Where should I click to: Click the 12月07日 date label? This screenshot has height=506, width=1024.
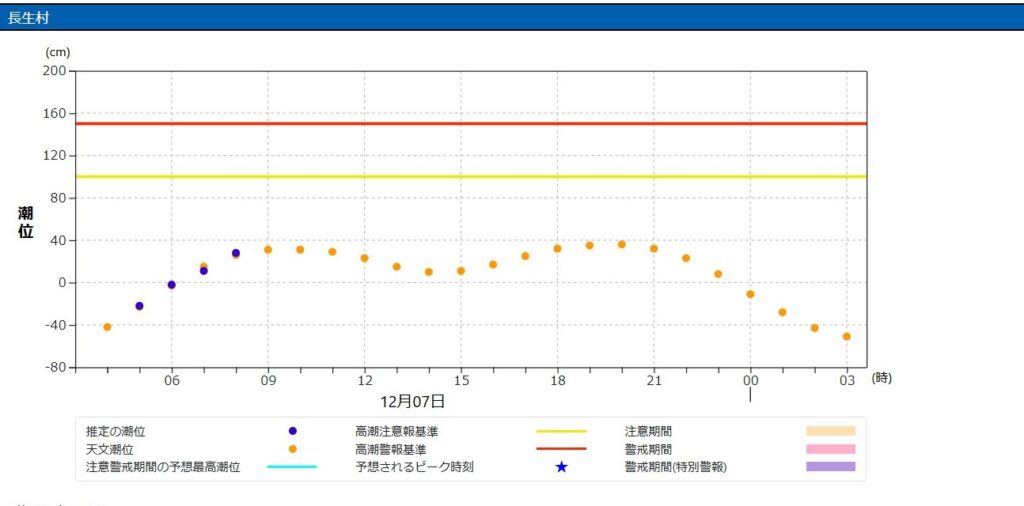click(x=413, y=401)
